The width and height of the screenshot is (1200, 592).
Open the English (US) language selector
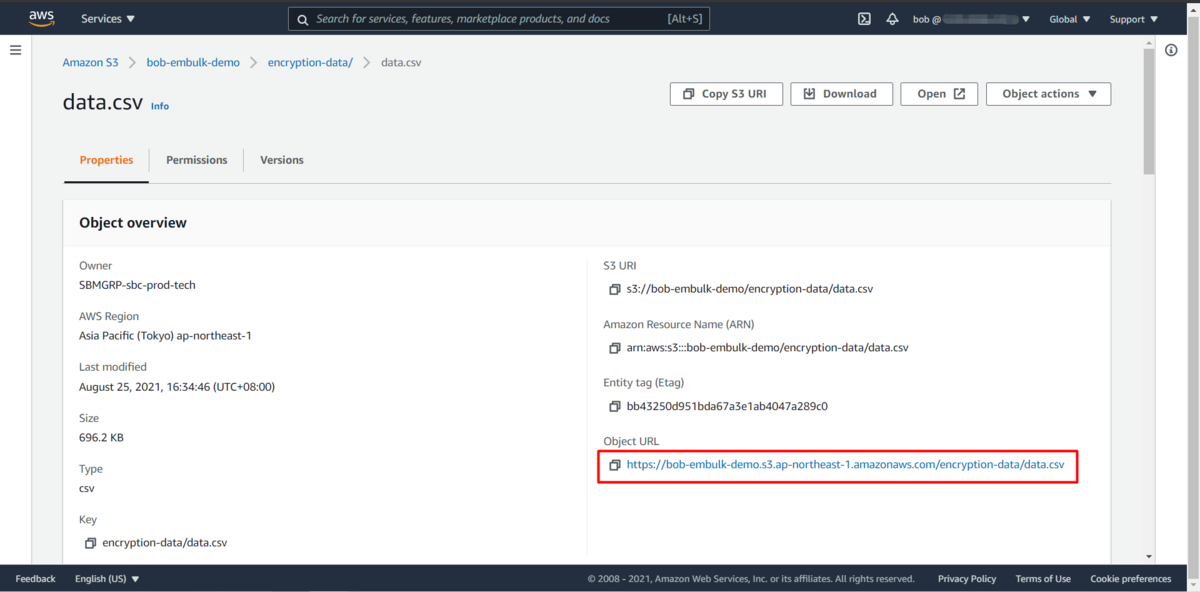pyautogui.click(x=107, y=579)
